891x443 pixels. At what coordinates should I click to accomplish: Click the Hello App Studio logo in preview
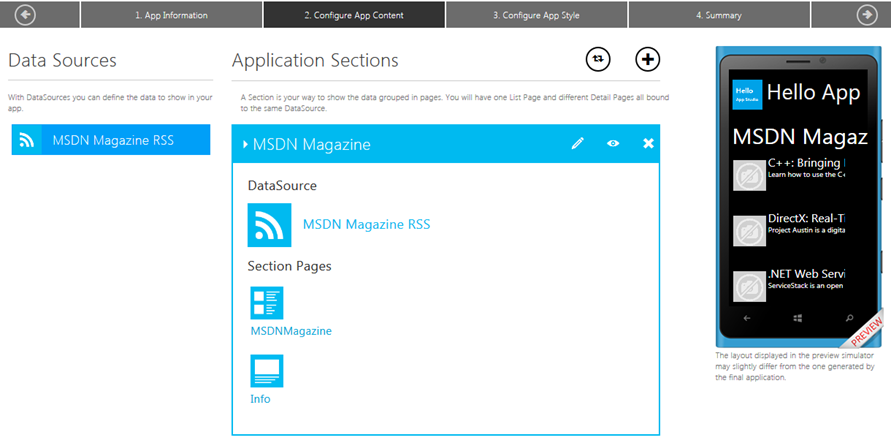747,94
